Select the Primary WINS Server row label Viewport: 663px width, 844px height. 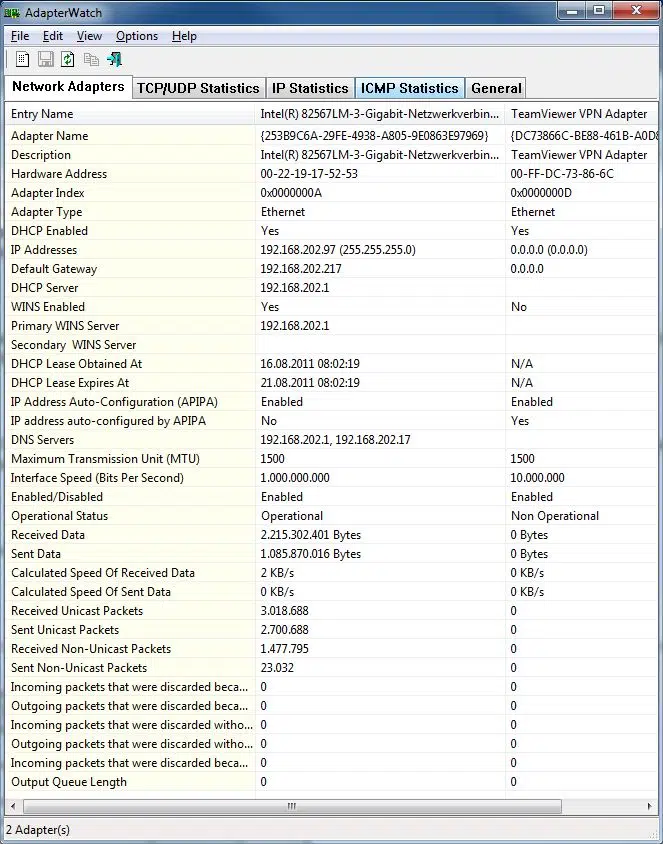pos(65,326)
